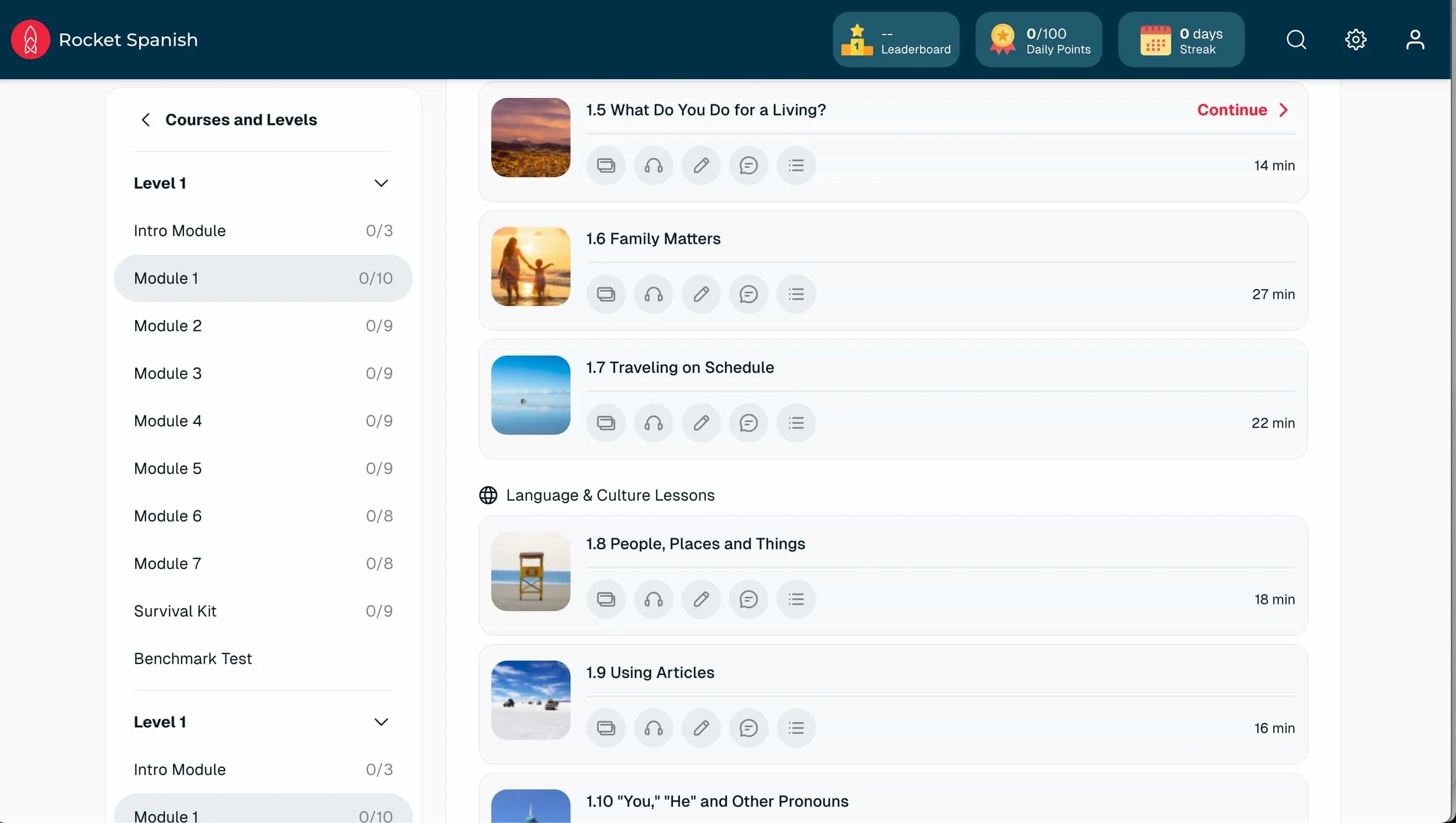Viewport: 1456px width, 823px height.
Task: View your Streak counter
Action: pyautogui.click(x=1181, y=39)
